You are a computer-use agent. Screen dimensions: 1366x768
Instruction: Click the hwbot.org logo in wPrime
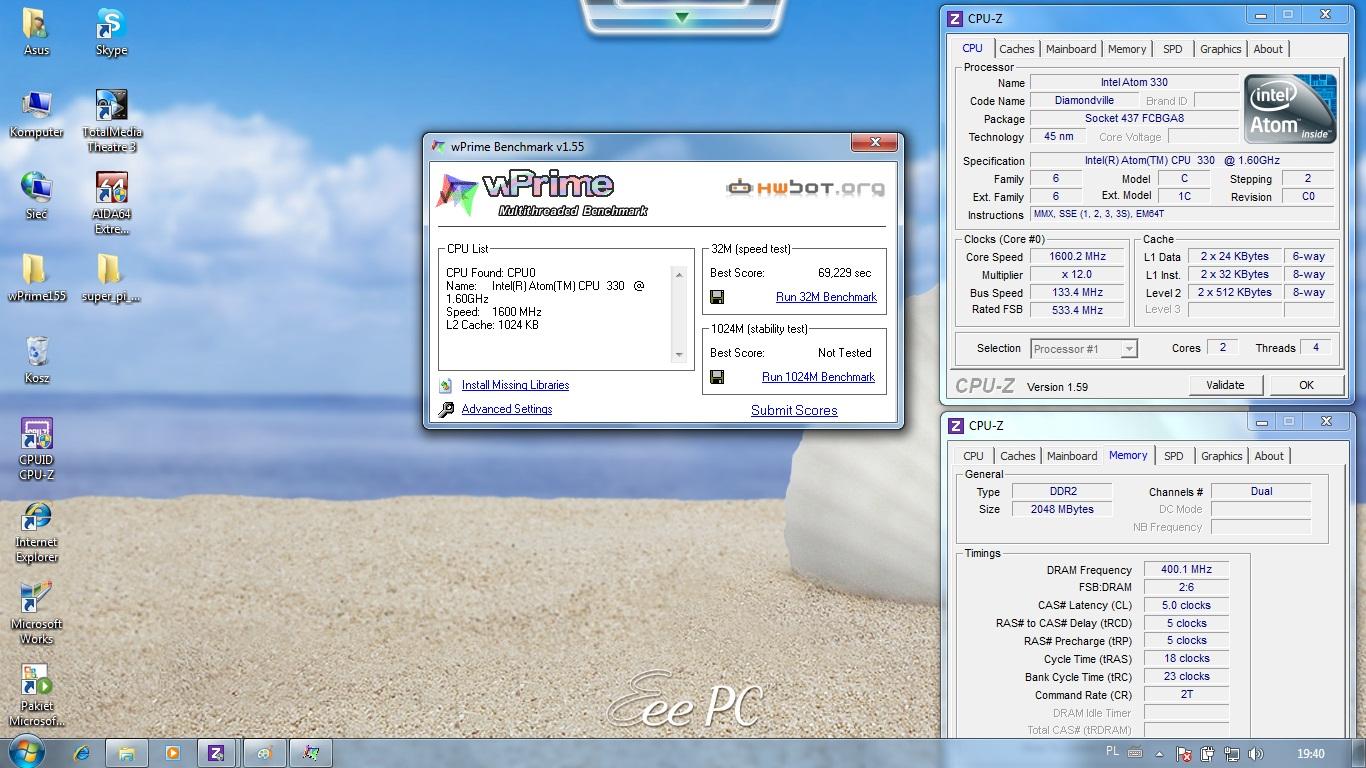806,187
